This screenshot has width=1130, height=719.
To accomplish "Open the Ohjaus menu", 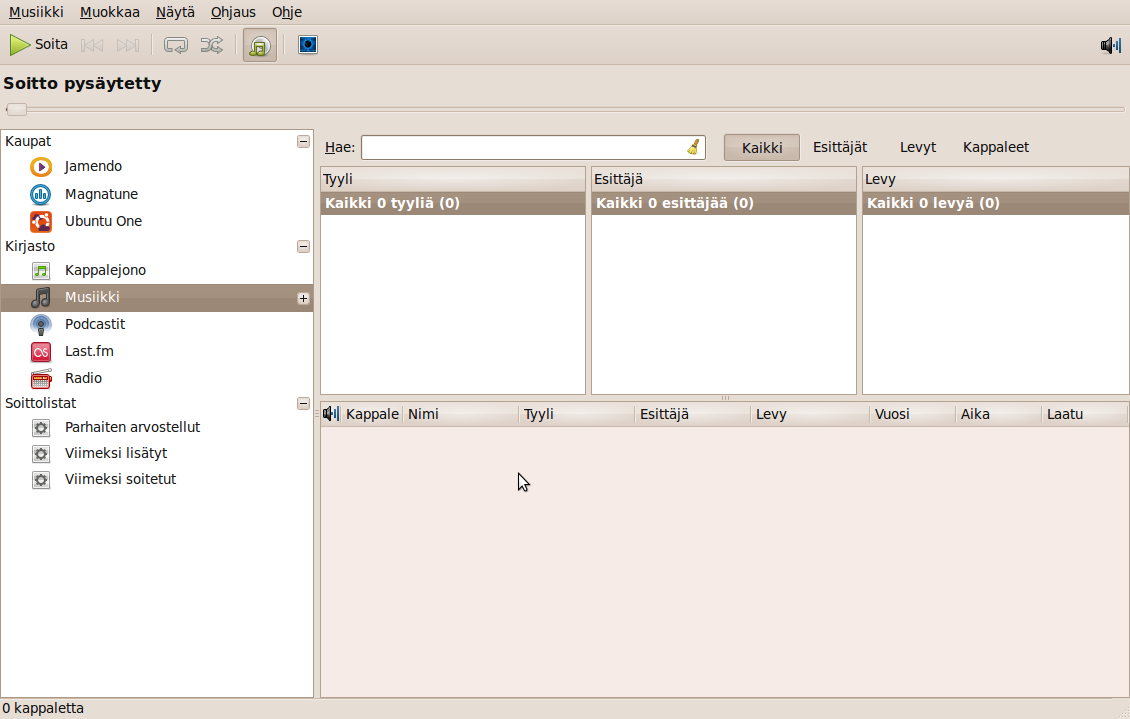I will 233,13.
